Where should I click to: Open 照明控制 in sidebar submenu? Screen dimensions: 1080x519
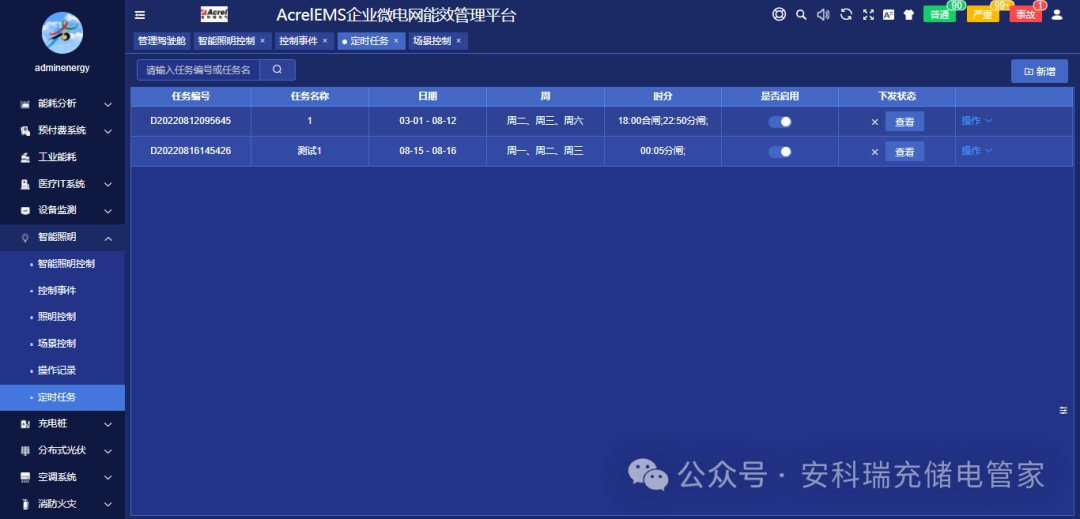56,317
